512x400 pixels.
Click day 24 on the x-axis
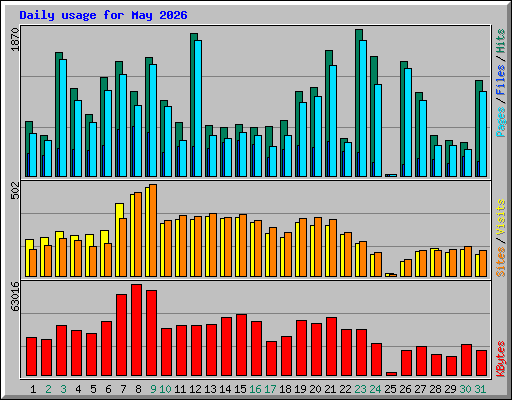375,389
